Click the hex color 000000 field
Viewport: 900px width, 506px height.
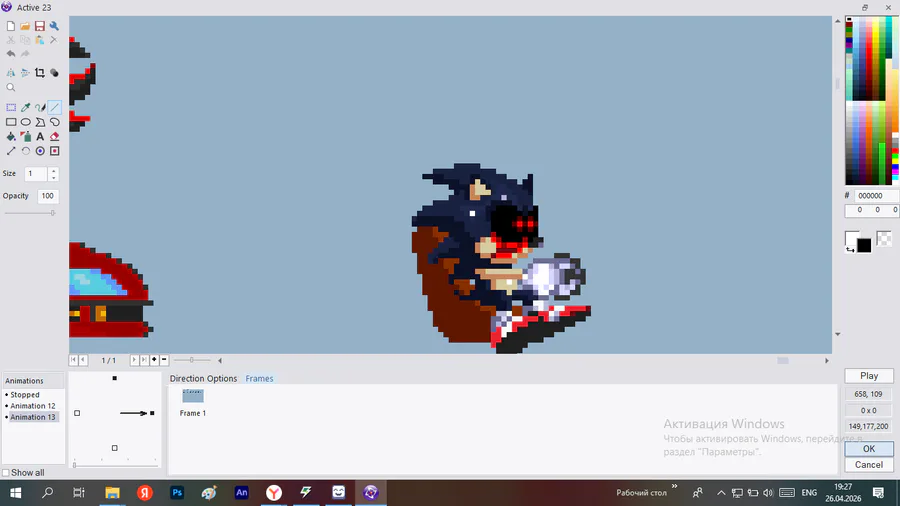pyautogui.click(x=876, y=196)
